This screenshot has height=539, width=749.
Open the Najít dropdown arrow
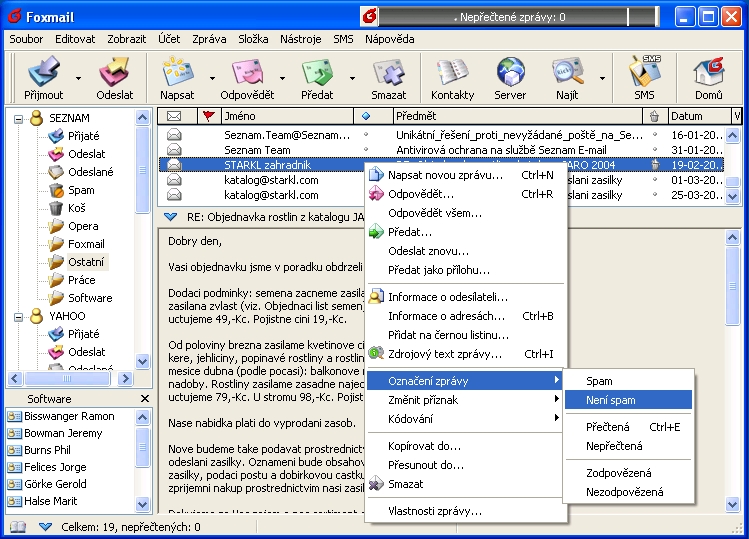point(602,78)
